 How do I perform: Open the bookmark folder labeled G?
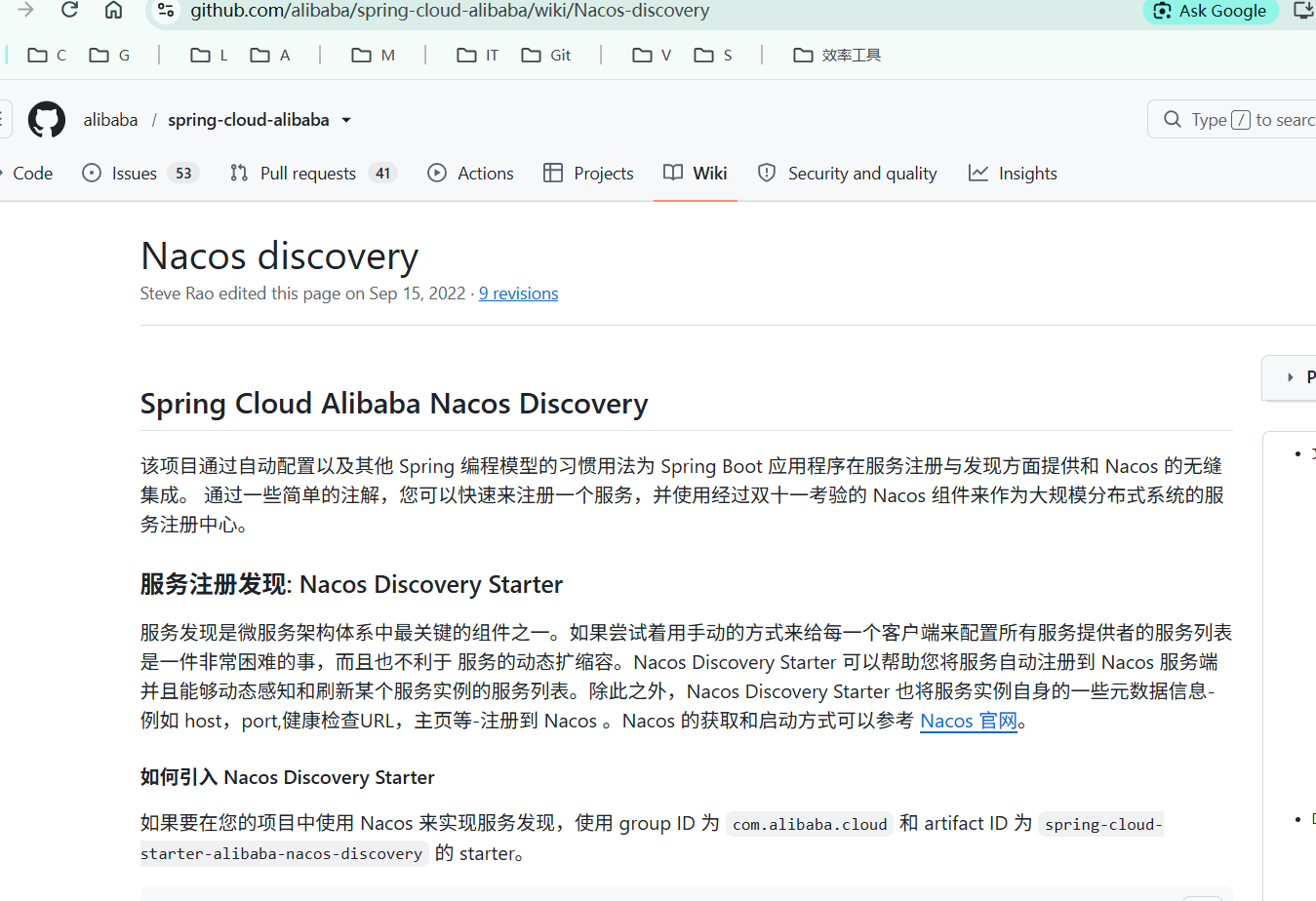(x=109, y=55)
